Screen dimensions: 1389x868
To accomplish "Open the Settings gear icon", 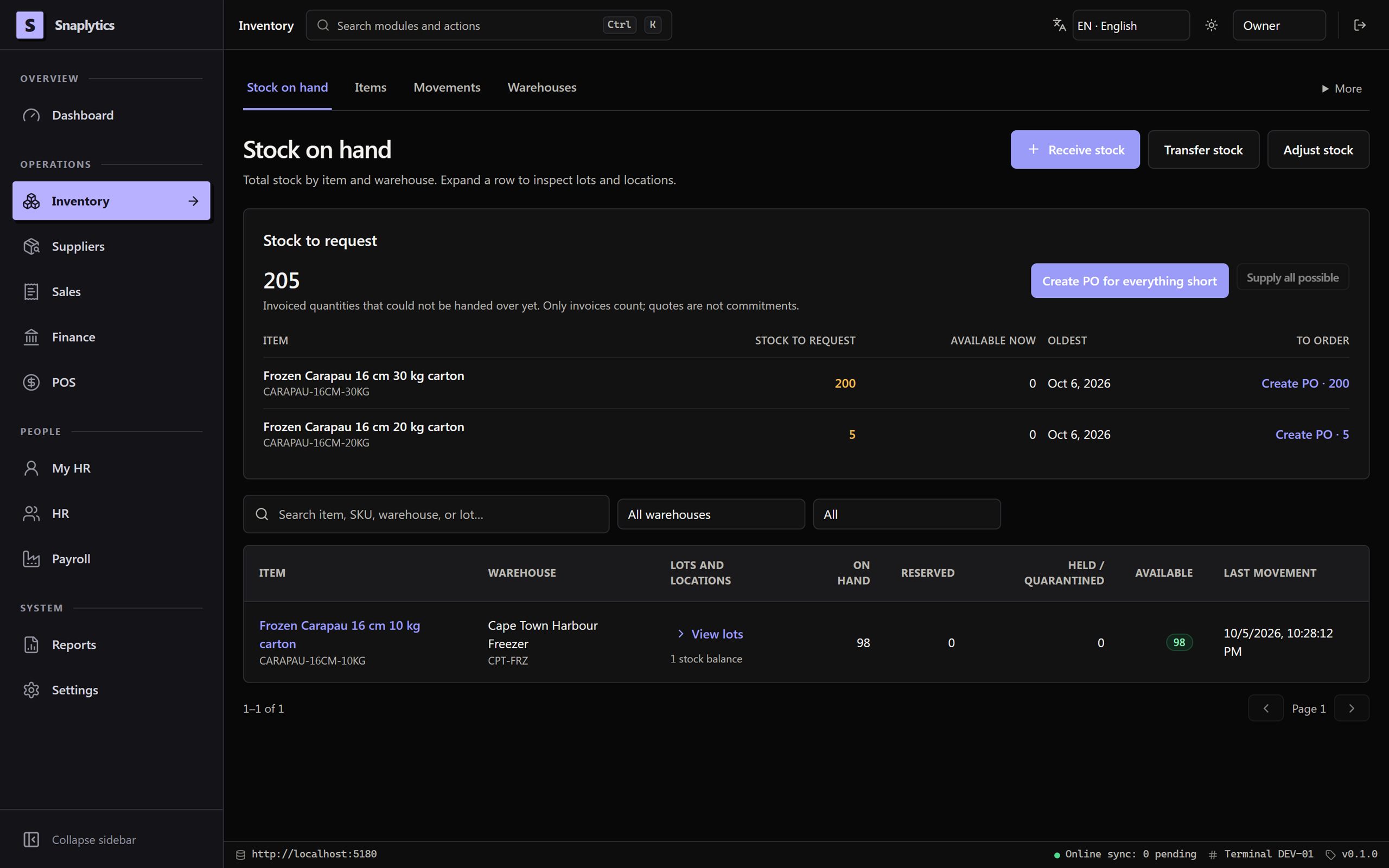I will [31, 690].
